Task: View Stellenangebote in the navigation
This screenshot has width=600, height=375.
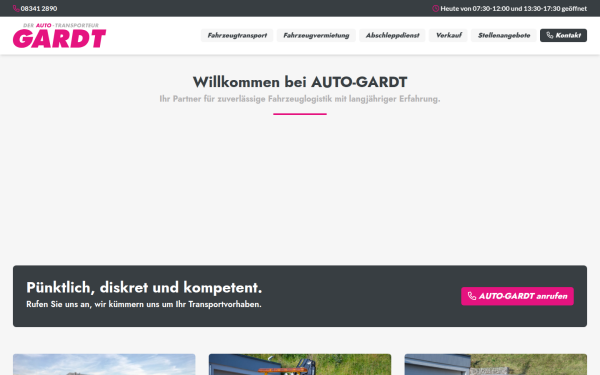Action: [504, 35]
